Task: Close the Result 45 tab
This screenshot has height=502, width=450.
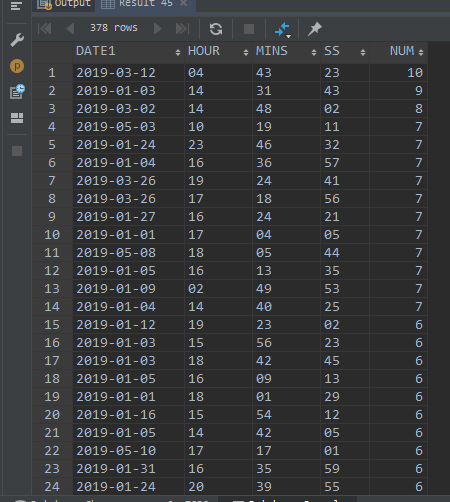Action: [x=183, y=3]
